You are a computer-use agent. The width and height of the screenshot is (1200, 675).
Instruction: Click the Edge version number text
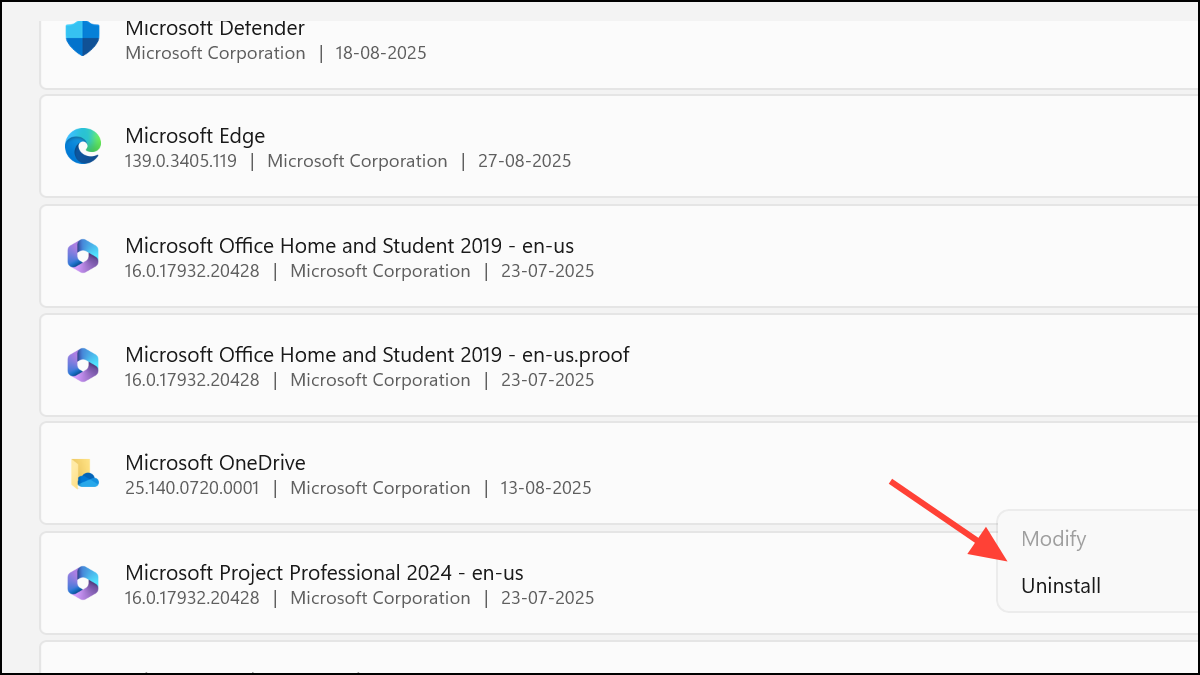pyautogui.click(x=180, y=161)
